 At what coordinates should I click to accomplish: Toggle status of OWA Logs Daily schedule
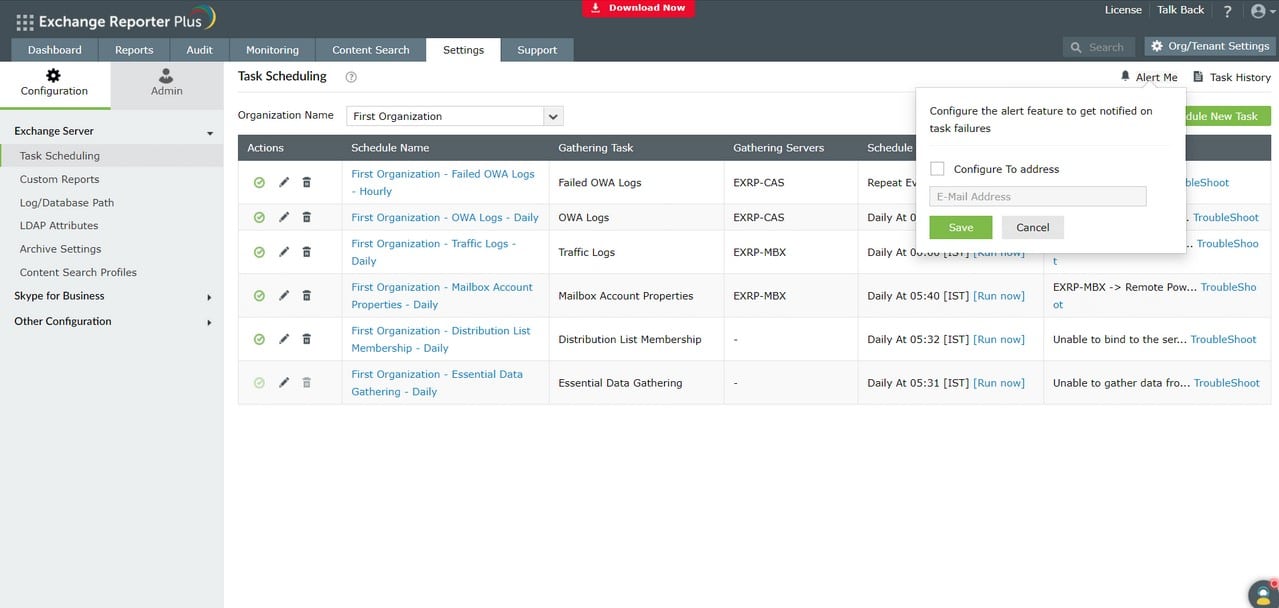[x=259, y=217]
